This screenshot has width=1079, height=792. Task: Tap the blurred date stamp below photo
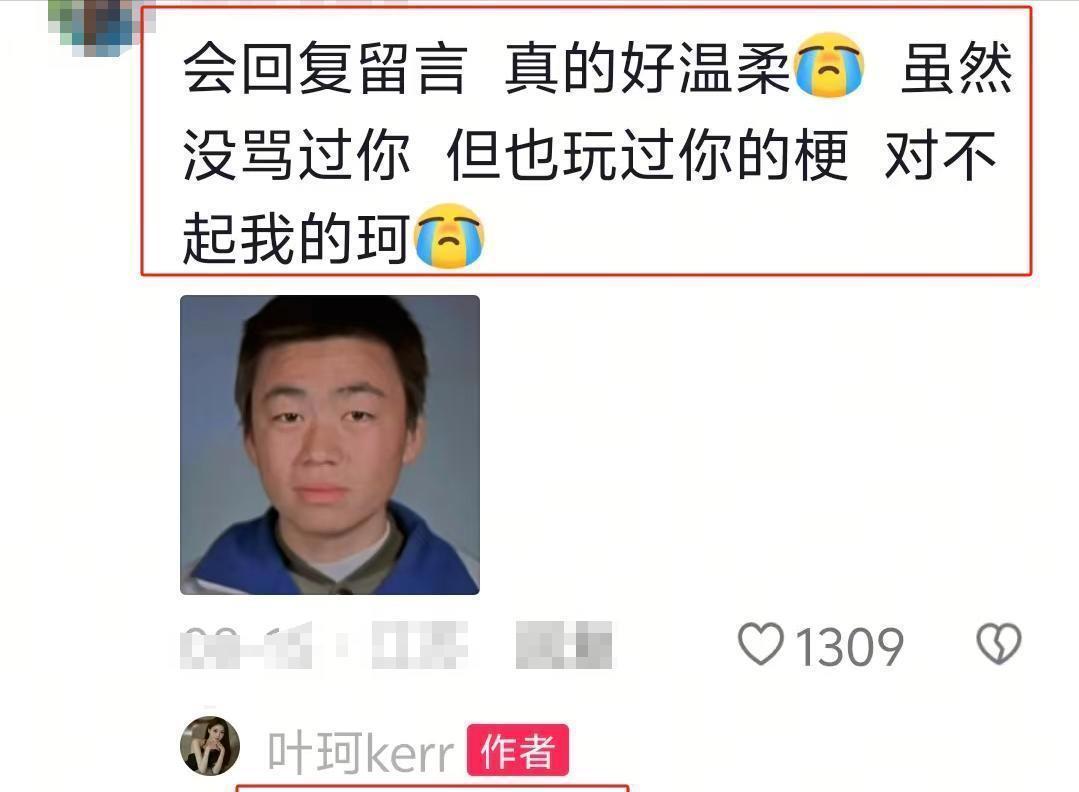pyautogui.click(x=246, y=645)
